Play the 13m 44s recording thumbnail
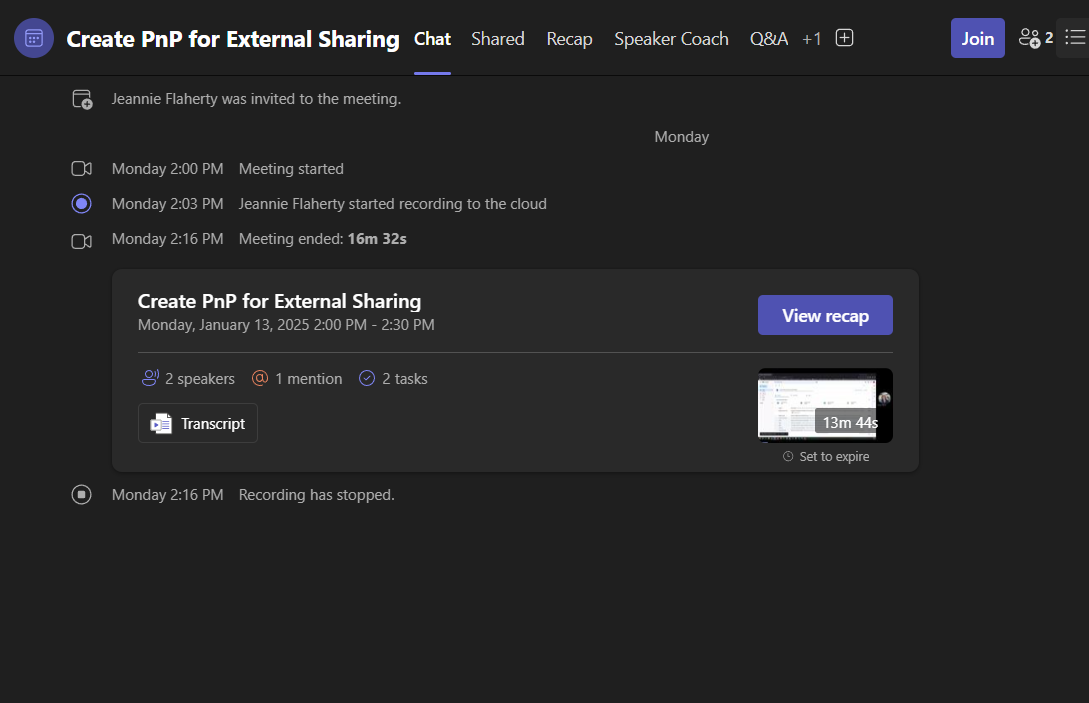This screenshot has height=703, width=1089. click(x=824, y=405)
